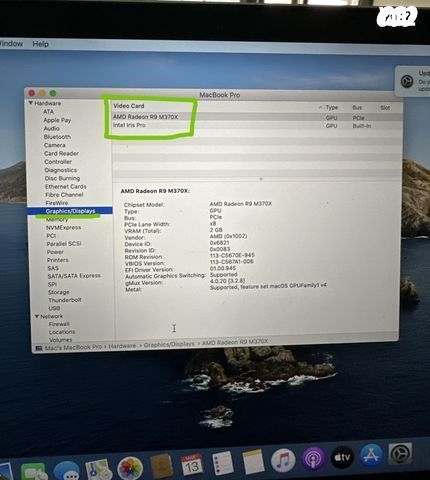
Task: Select USB in the sidebar
Action: click(54, 308)
